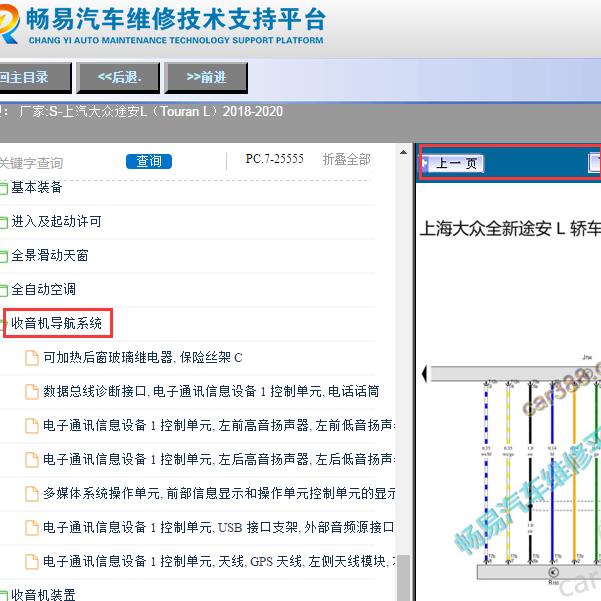The height and width of the screenshot is (601, 601).
Task: Go back with the <<后退 button
Action: 118,78
